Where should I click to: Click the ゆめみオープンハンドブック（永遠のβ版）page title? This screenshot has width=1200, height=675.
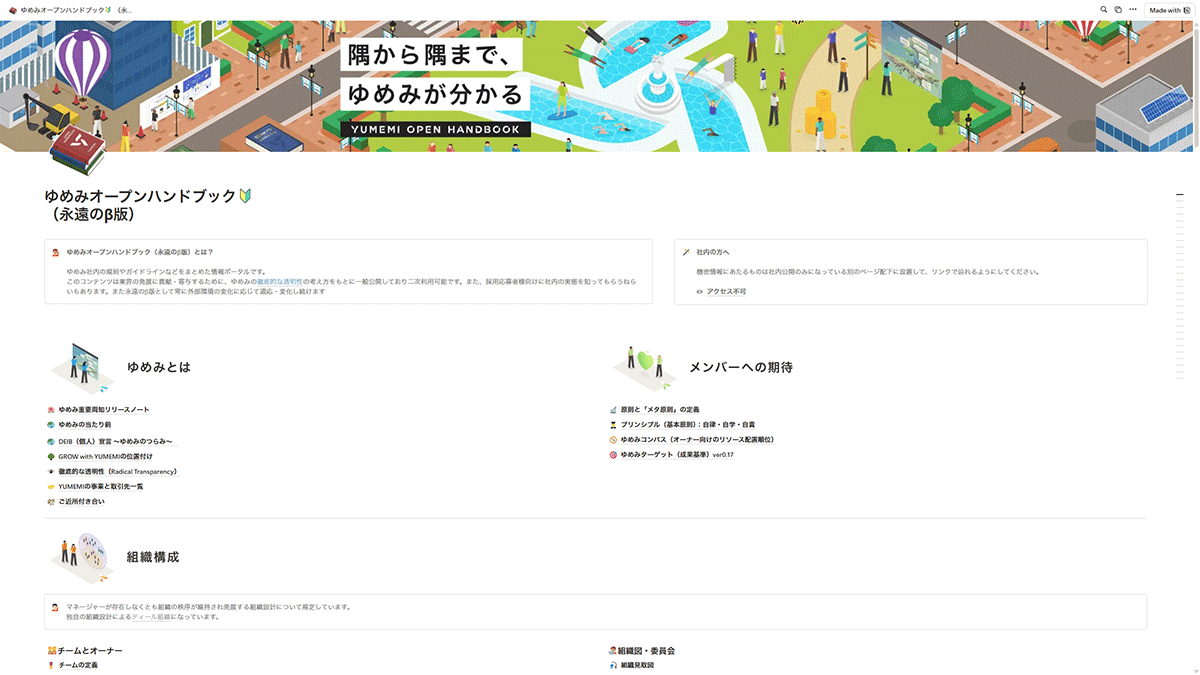pos(148,205)
